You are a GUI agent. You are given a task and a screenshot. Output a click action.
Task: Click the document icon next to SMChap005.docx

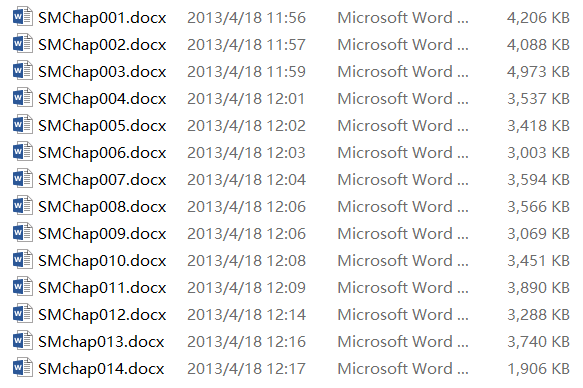point(23,125)
